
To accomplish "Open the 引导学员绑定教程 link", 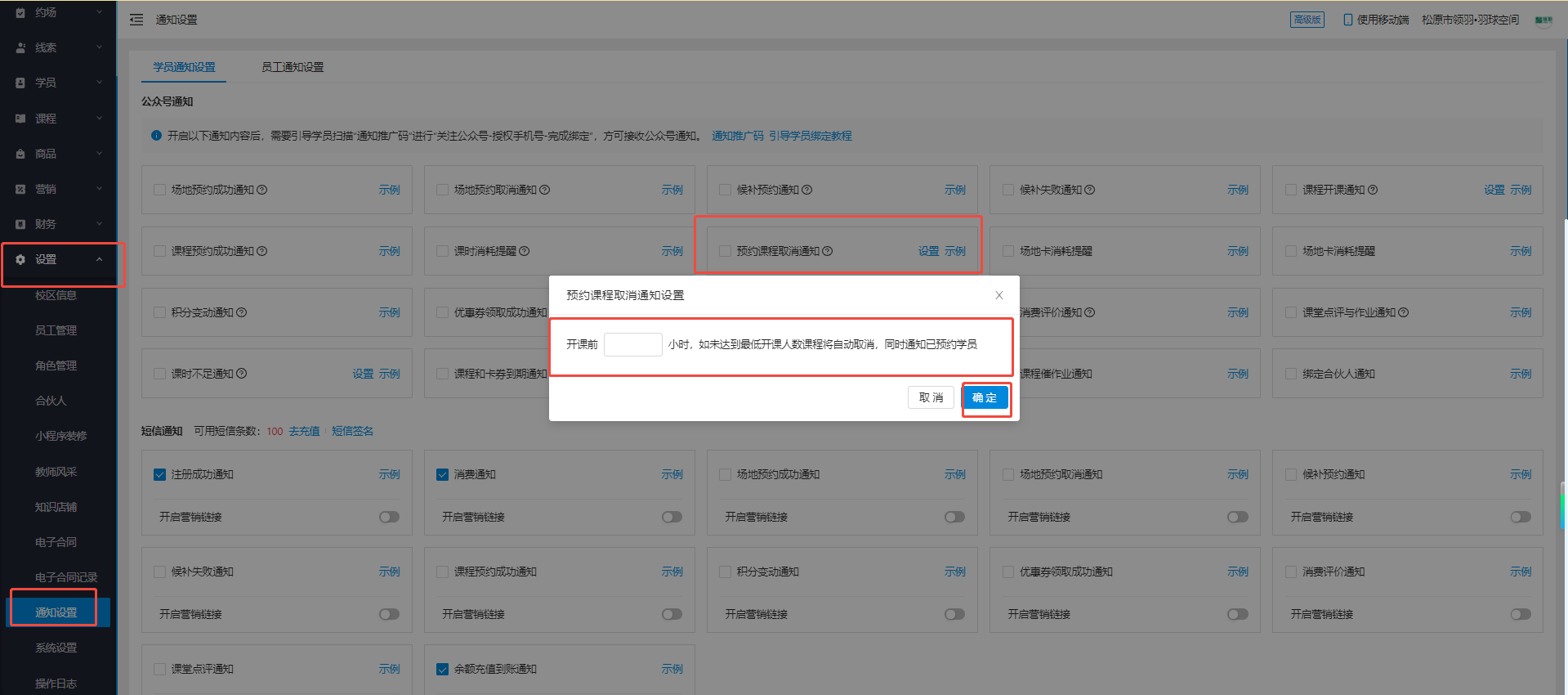I will [x=810, y=136].
